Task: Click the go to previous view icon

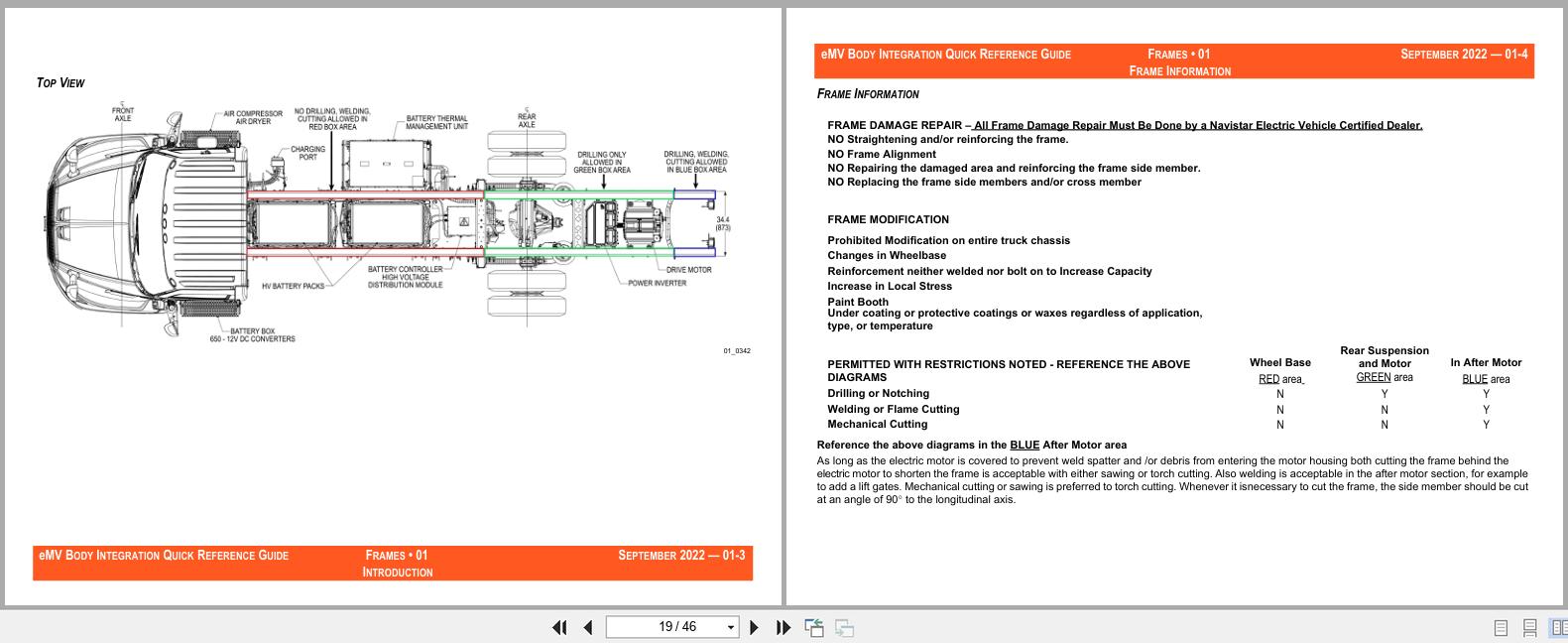Action: pos(814,627)
